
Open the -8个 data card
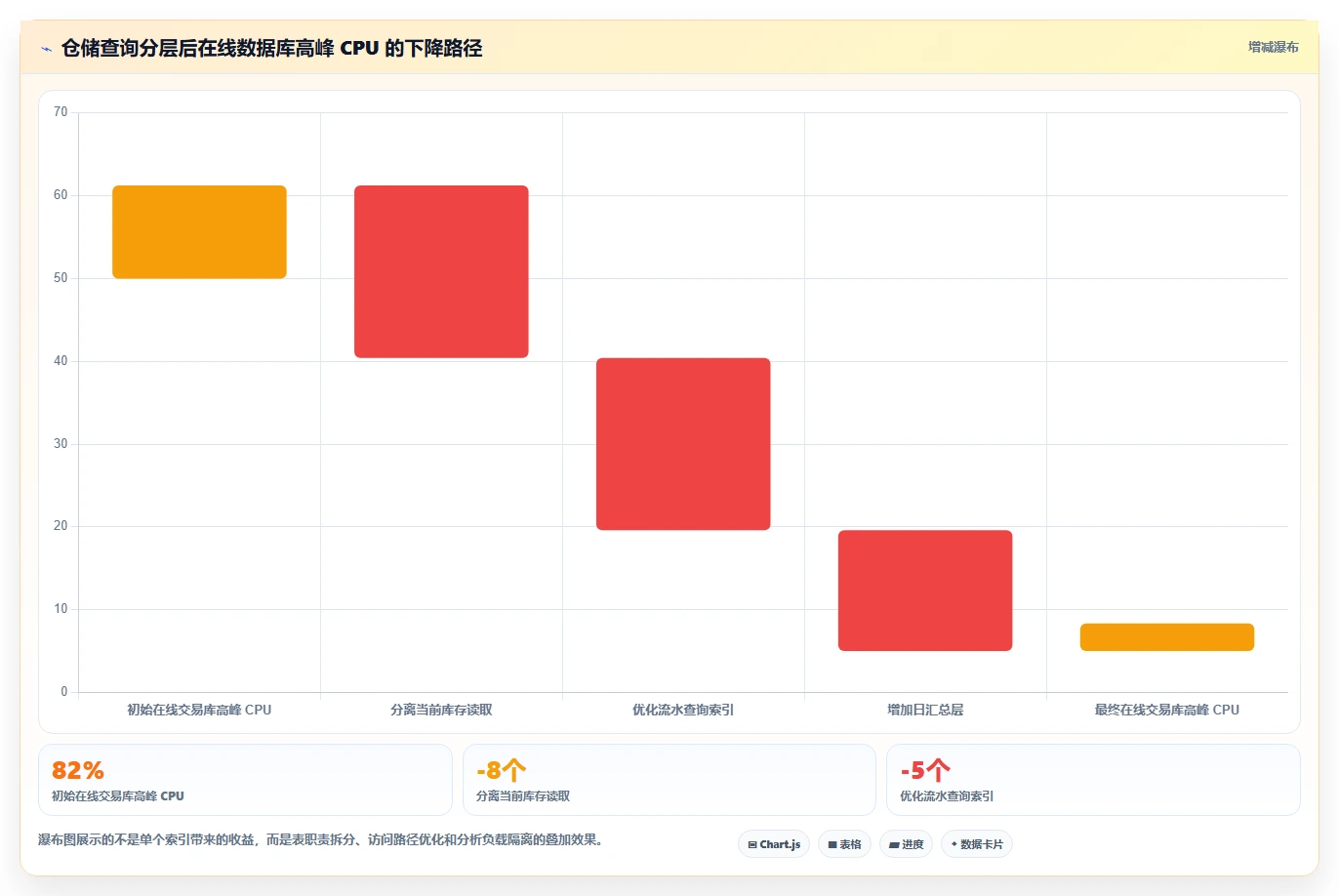pyautogui.click(x=669, y=780)
